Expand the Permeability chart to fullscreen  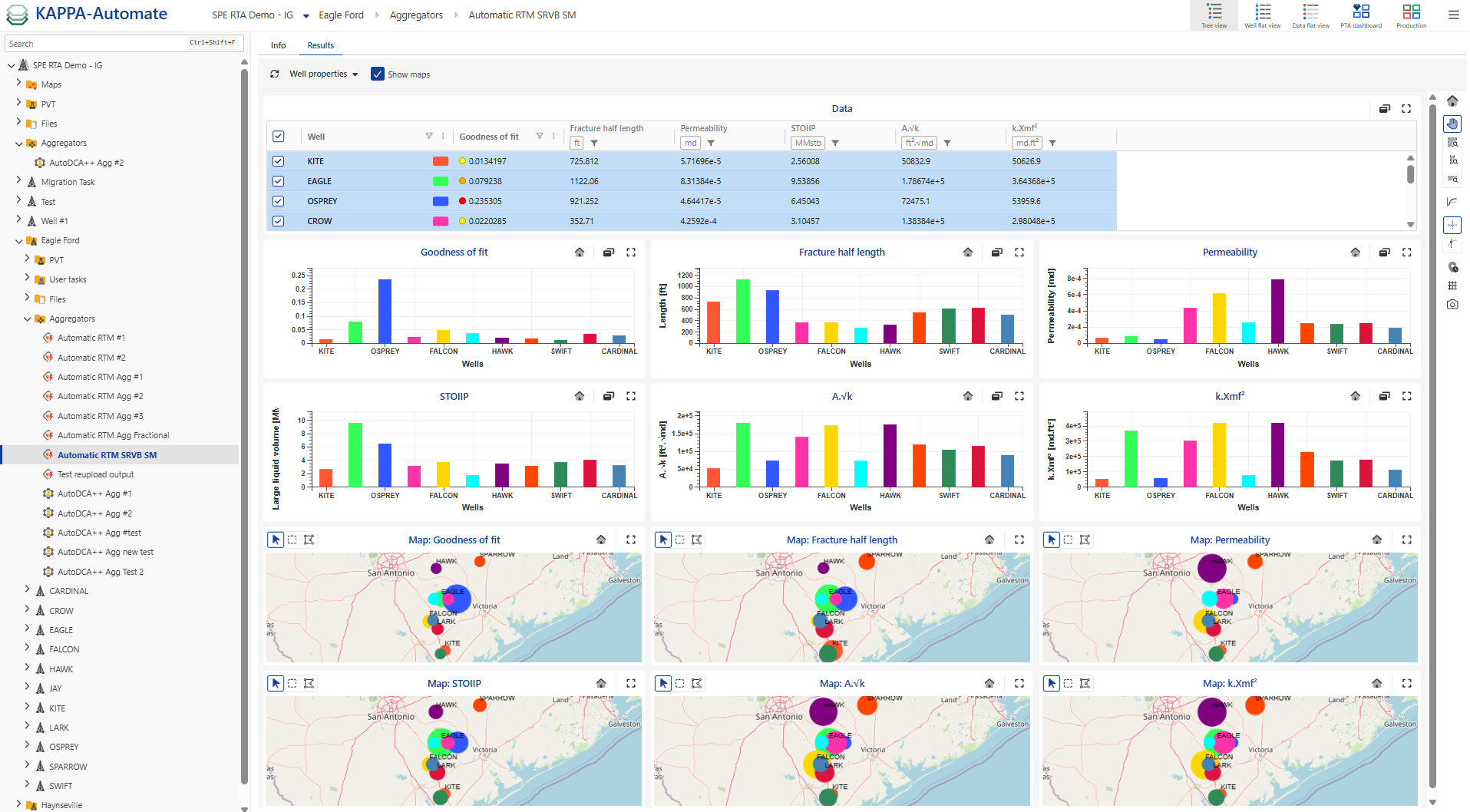(1407, 253)
